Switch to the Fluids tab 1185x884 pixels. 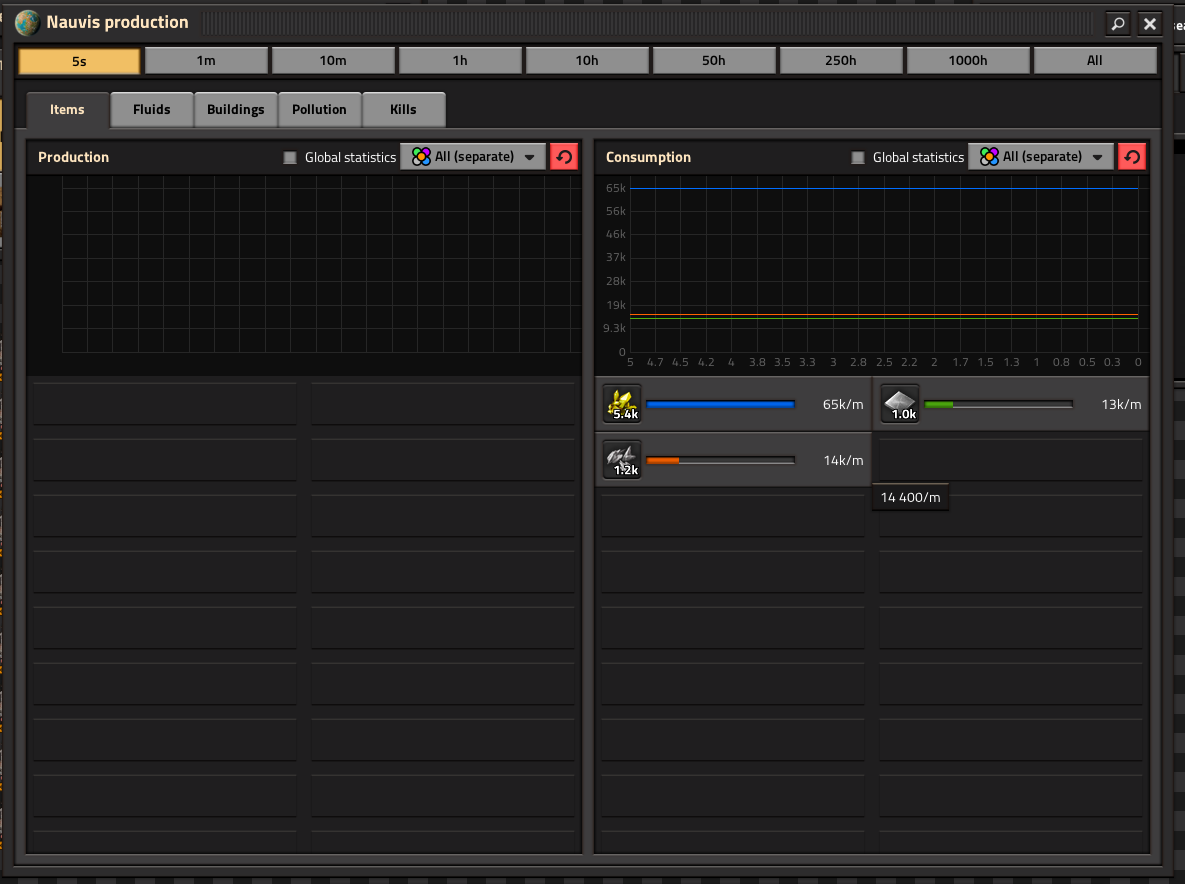[x=151, y=110]
